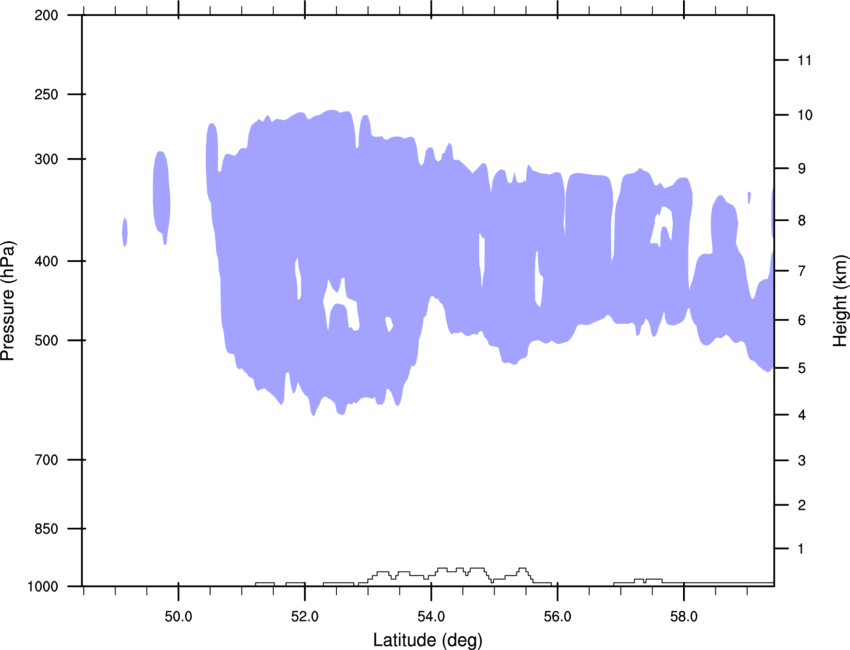
Task: Pick the 7 km height label
Action: pyautogui.click(x=802, y=271)
